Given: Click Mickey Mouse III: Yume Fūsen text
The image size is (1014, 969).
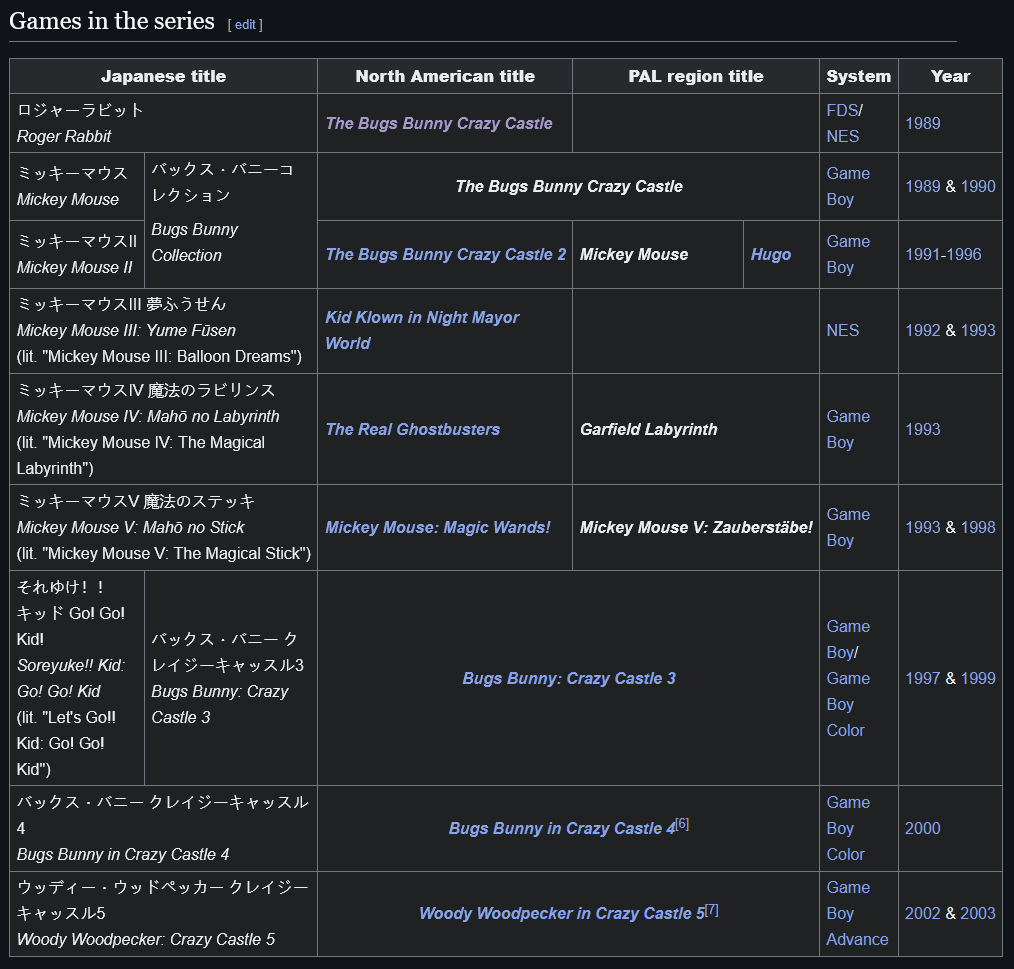Looking at the screenshot, I should coord(126,330).
